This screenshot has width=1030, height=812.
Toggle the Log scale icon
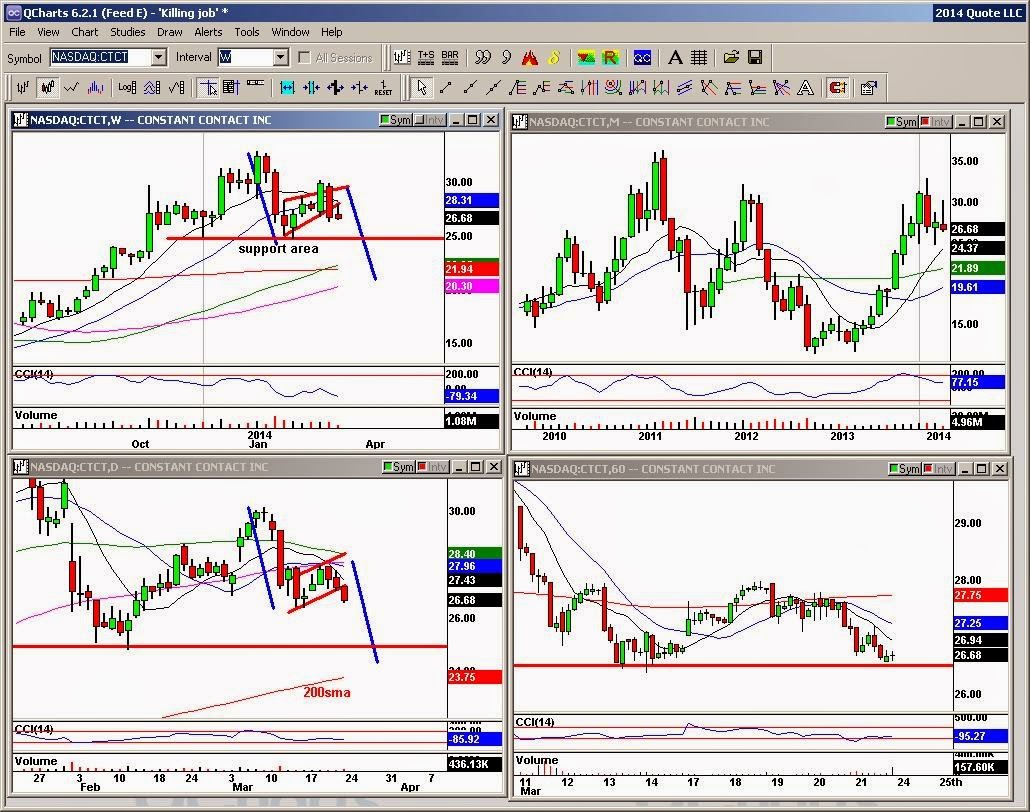click(x=127, y=87)
